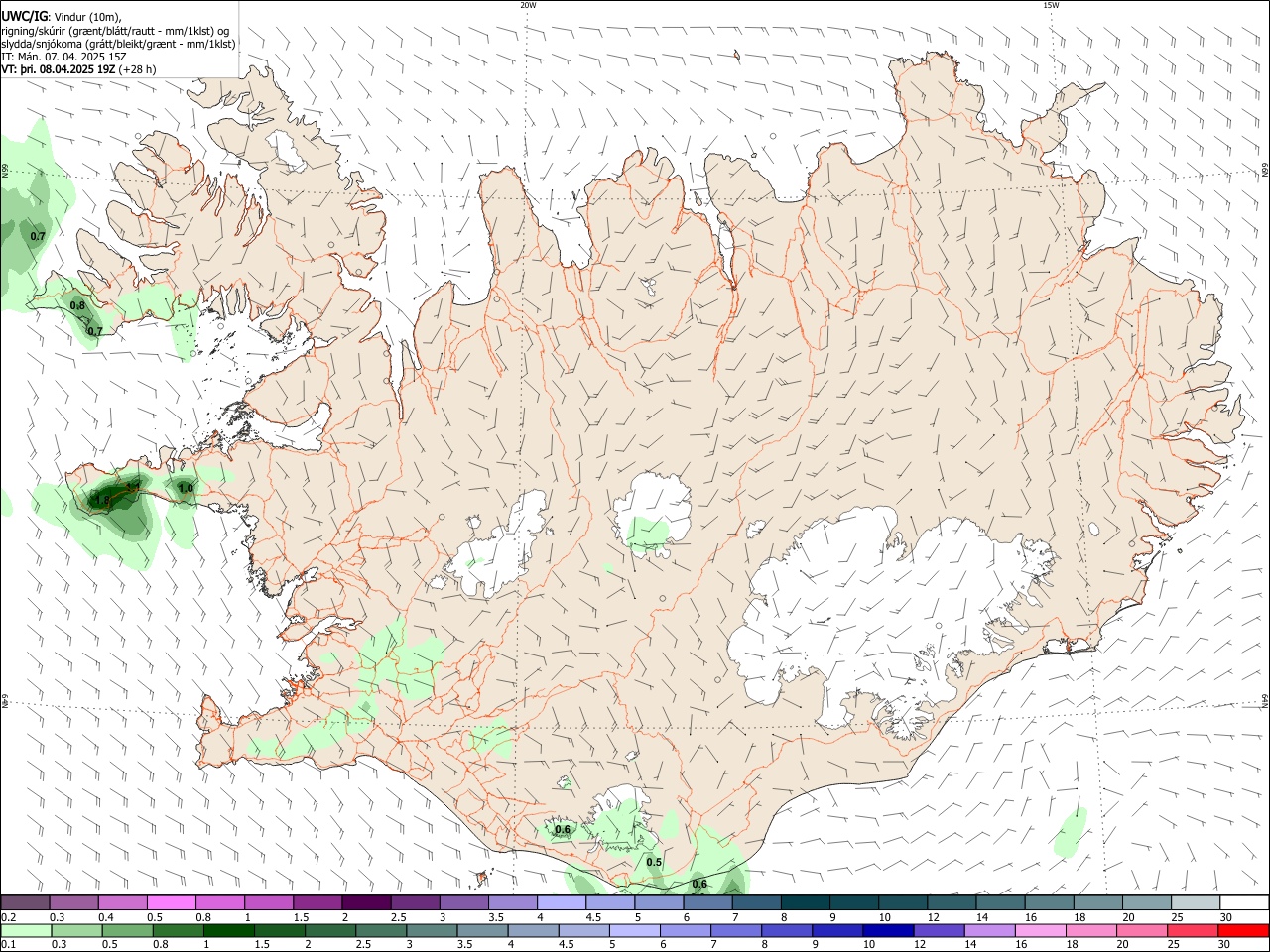
Task: Select the dark teal swatch starting at 8 in top row
Action: pyautogui.click(x=805, y=903)
